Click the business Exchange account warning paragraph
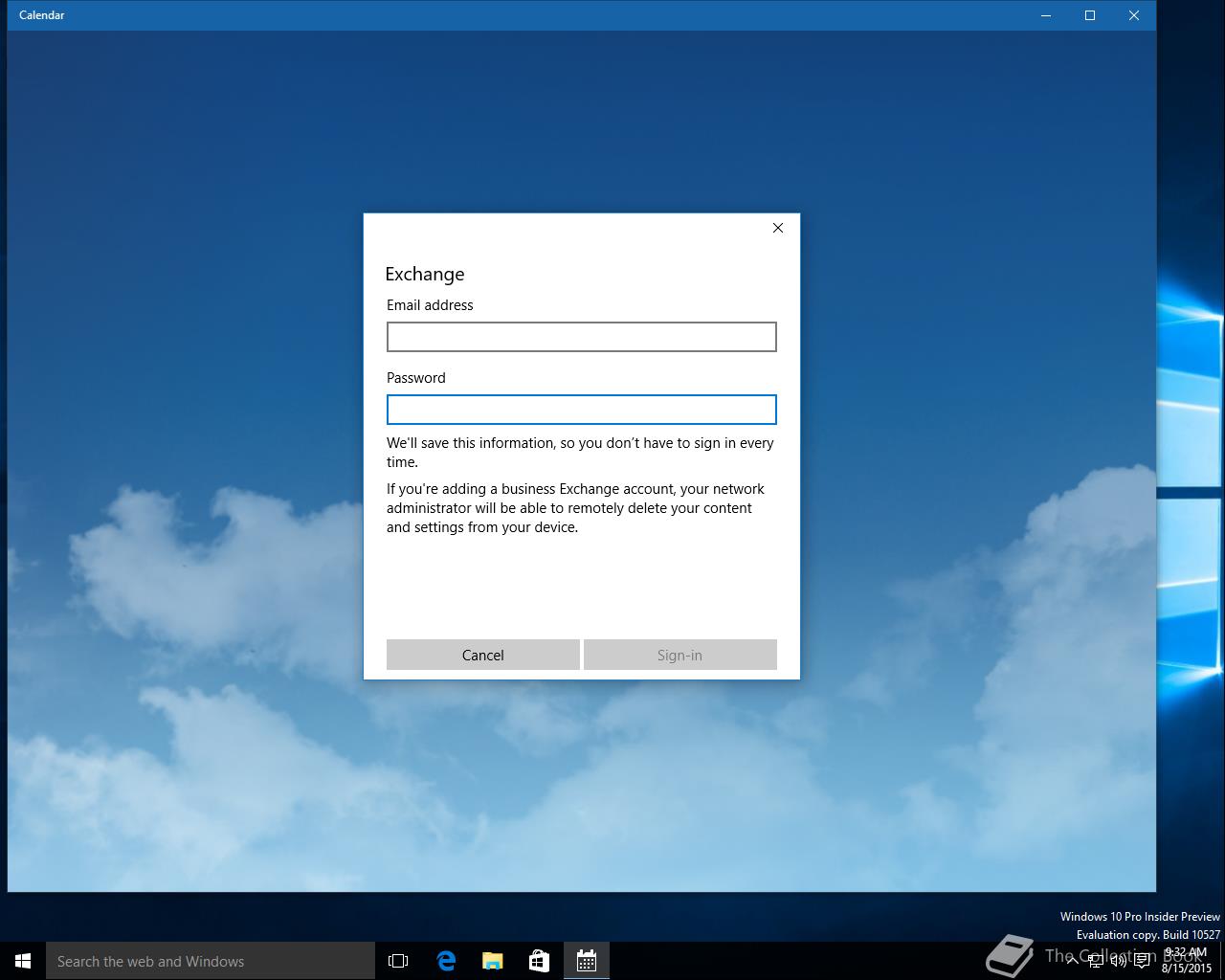Image resolution: width=1225 pixels, height=980 pixels. pos(575,508)
